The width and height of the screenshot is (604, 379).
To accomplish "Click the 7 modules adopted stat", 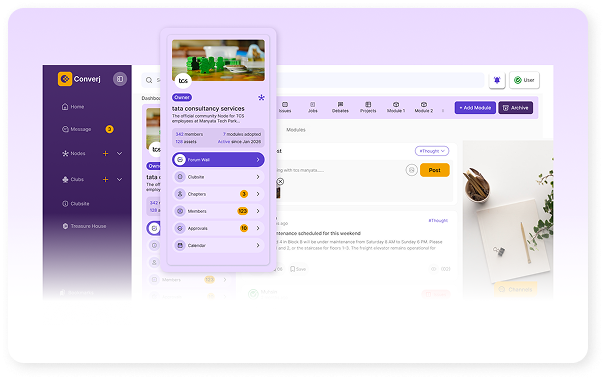I will click(x=242, y=134).
